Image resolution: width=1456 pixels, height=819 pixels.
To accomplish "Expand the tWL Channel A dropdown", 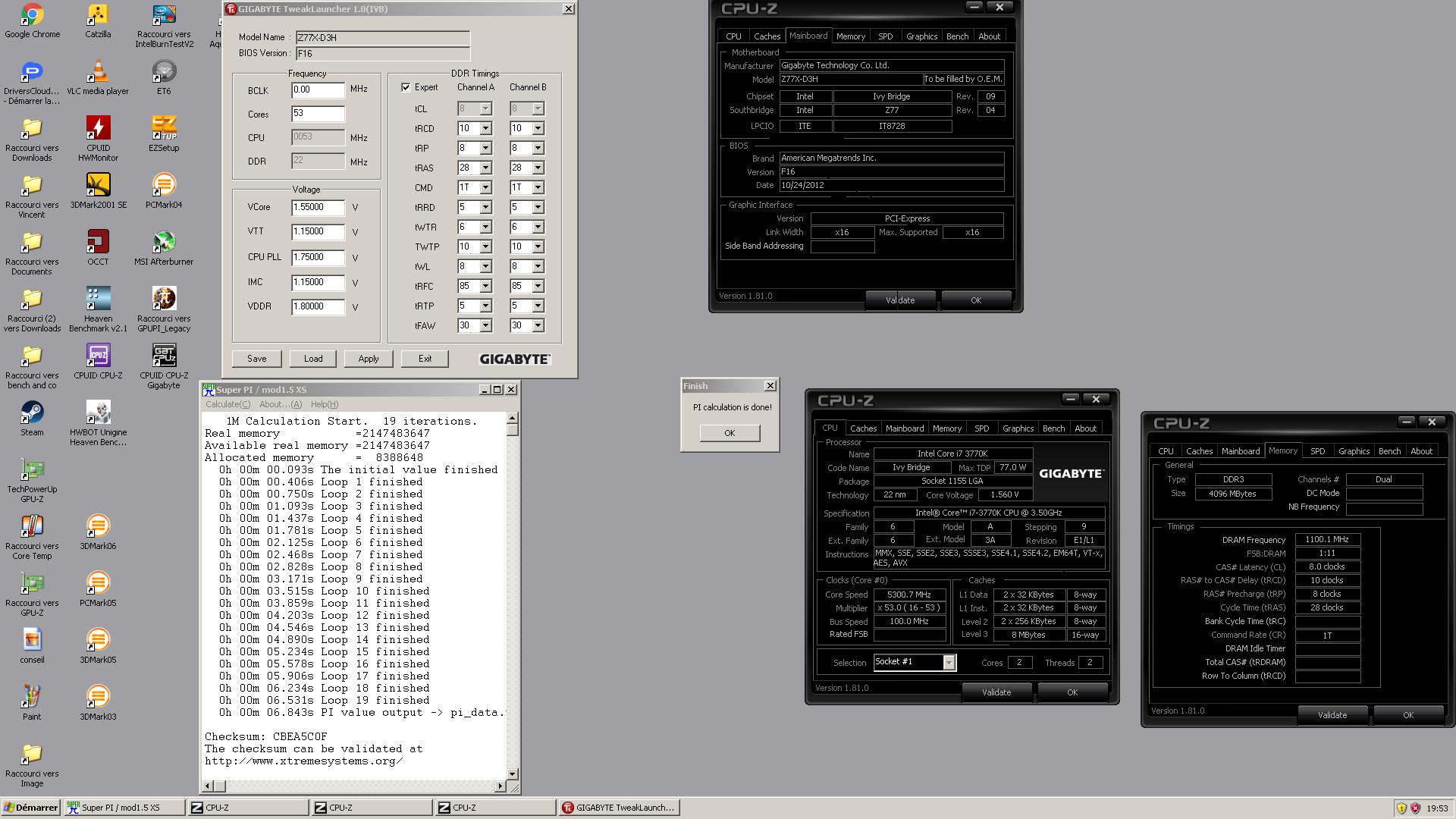I will point(485,266).
